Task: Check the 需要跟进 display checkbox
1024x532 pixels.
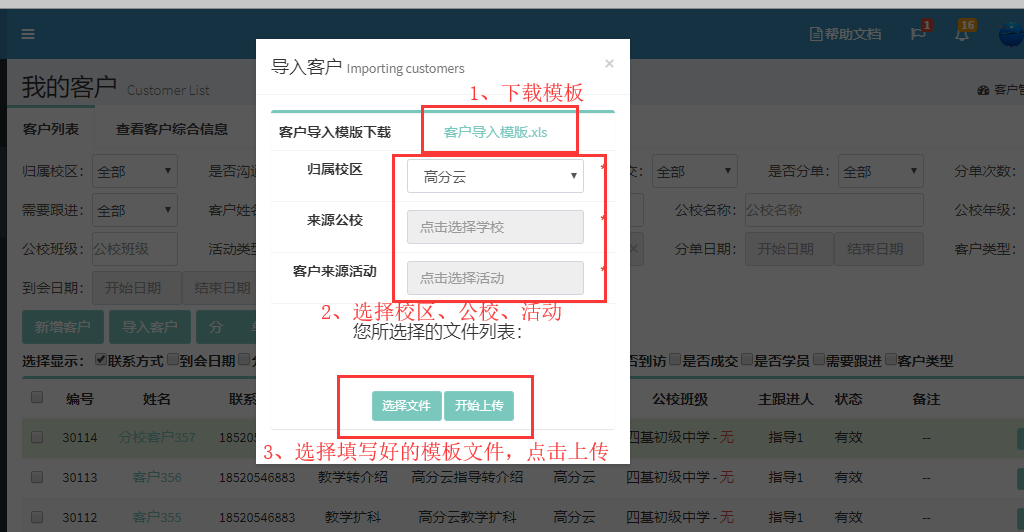Action: pyautogui.click(x=820, y=360)
